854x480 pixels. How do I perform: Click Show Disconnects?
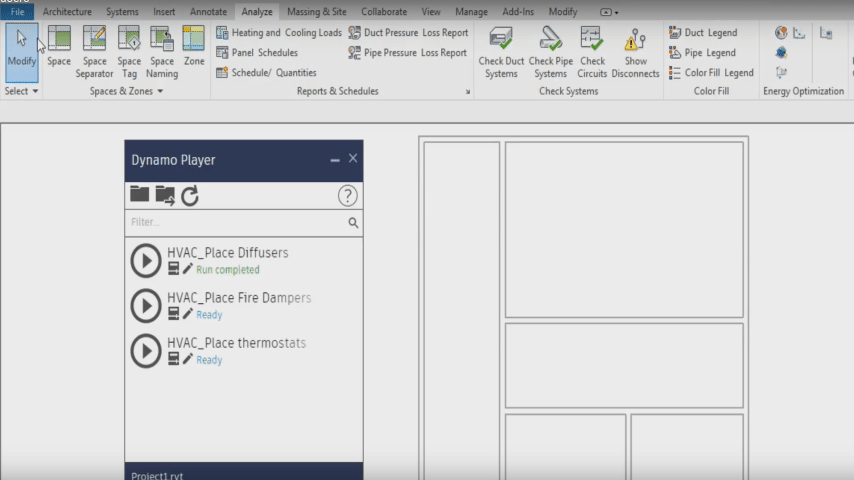[x=636, y=52]
